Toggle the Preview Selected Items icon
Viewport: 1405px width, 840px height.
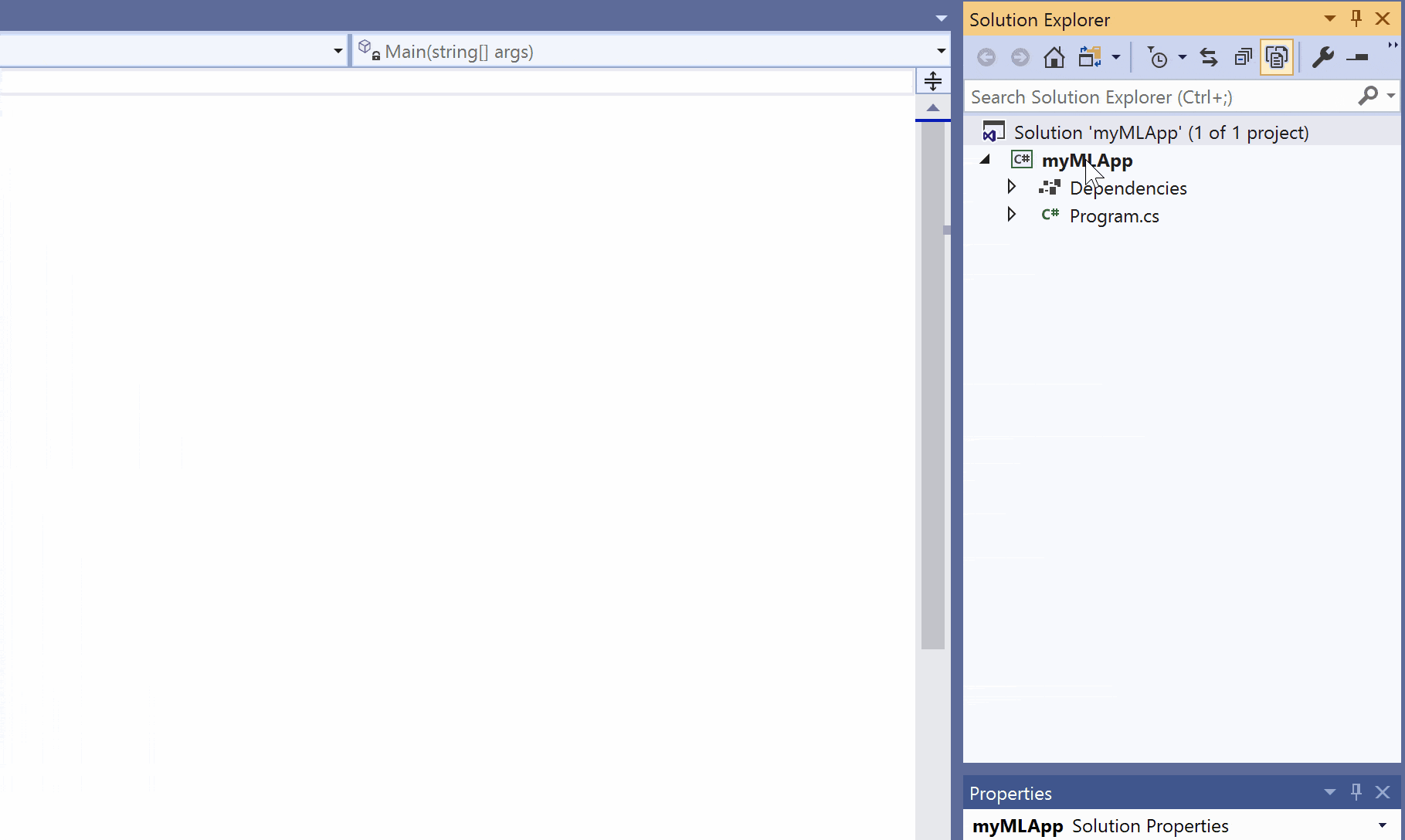(x=1276, y=57)
